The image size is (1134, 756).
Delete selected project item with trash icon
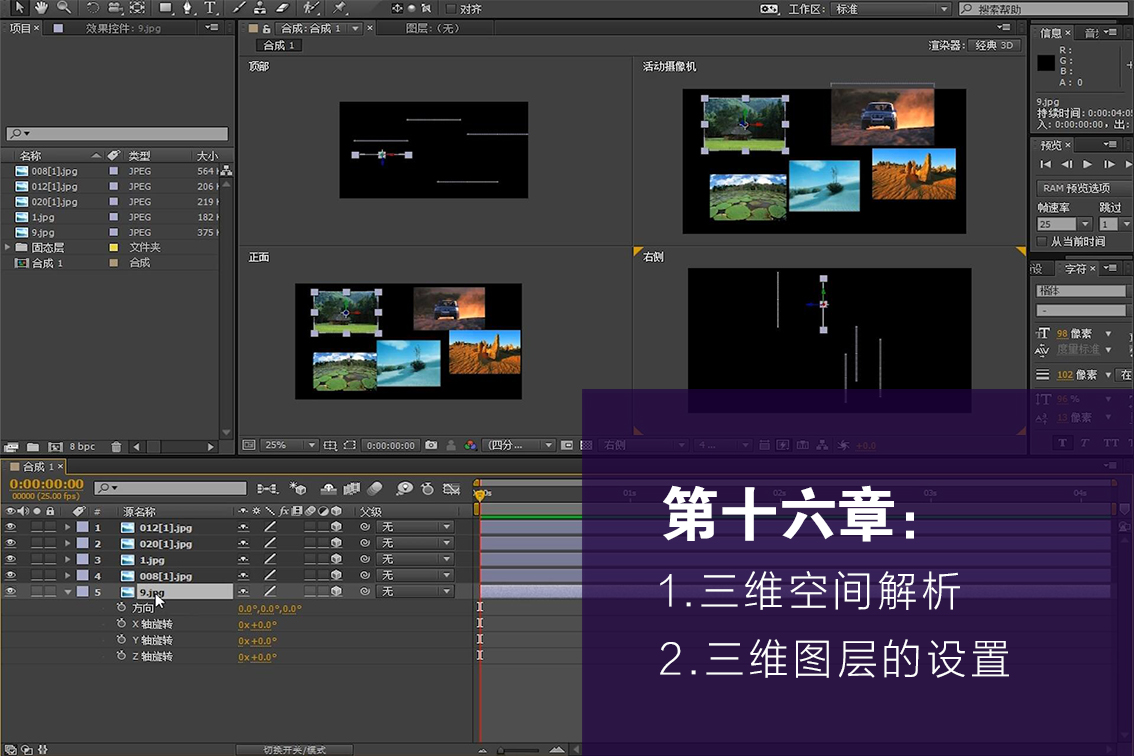point(116,447)
